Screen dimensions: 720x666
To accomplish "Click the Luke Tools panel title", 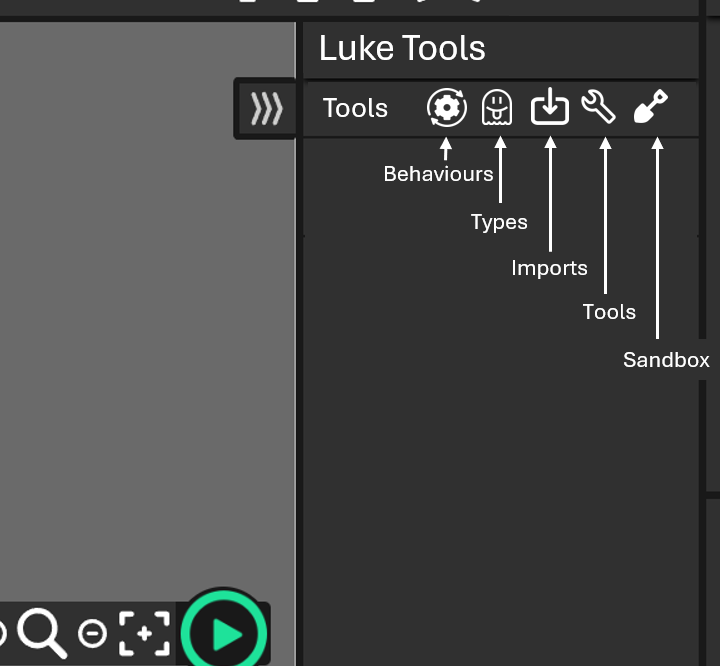I will (x=402, y=48).
